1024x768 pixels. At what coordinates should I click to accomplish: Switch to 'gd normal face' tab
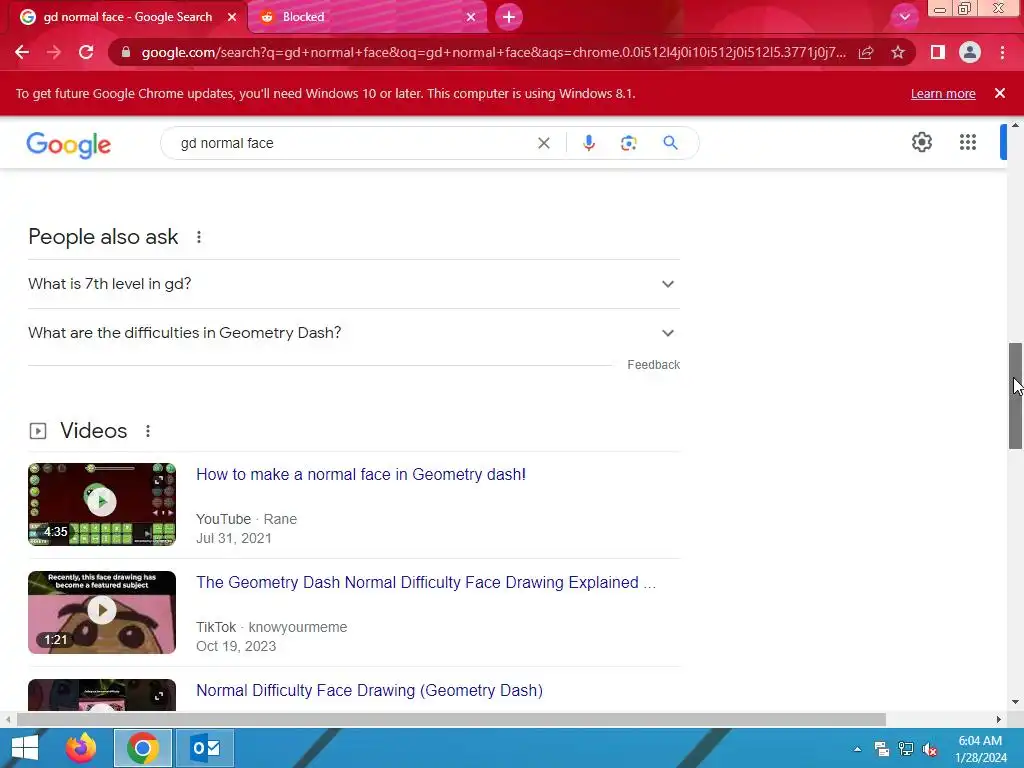point(127,17)
